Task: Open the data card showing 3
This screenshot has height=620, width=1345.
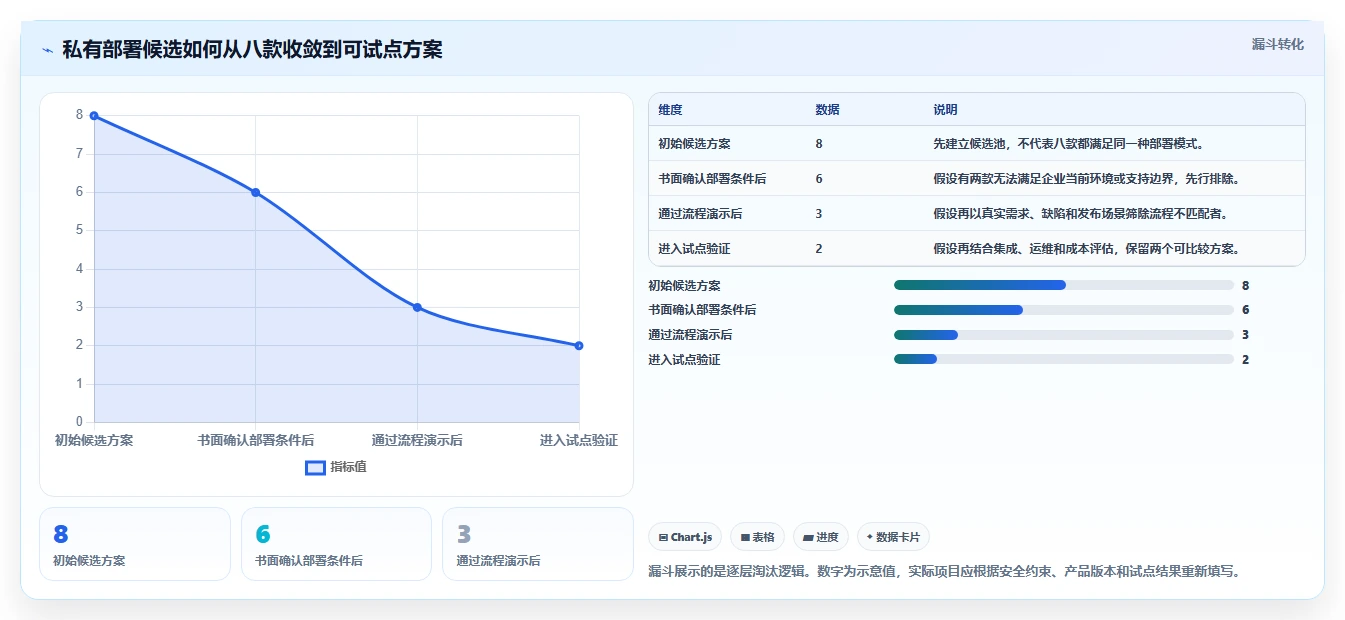Action: [538, 544]
